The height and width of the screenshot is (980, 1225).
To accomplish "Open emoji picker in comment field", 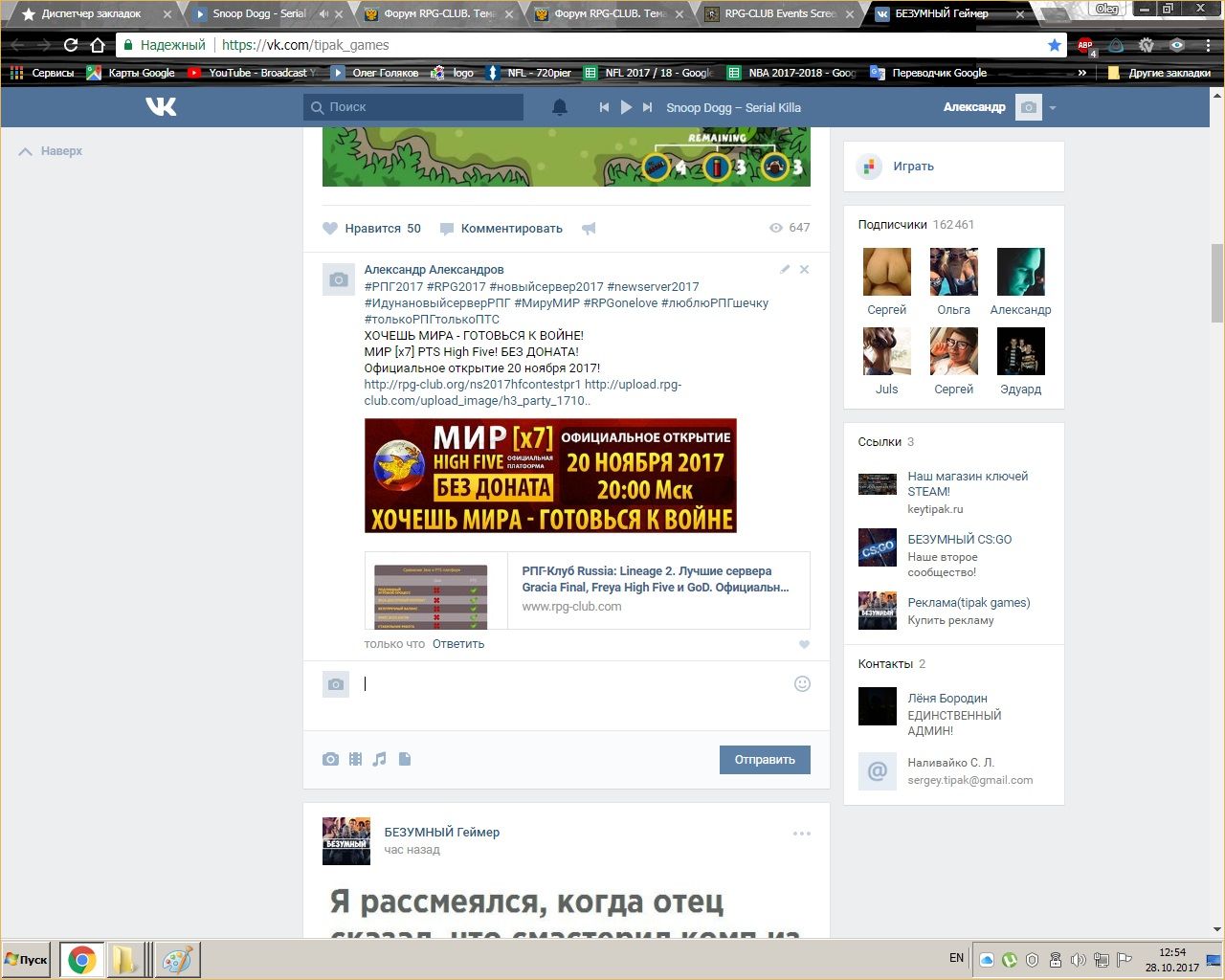I will (802, 683).
